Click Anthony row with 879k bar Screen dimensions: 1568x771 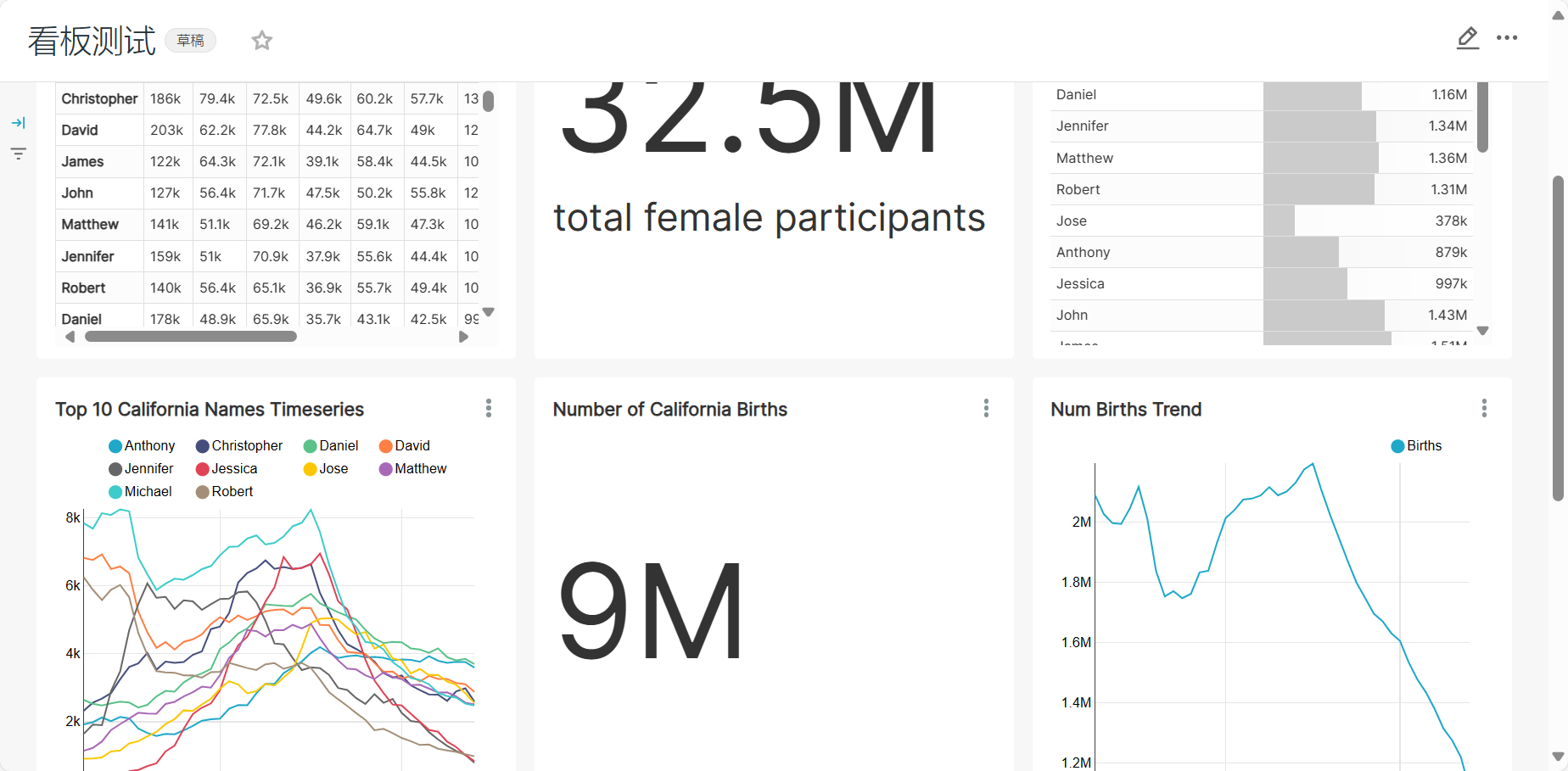[1261, 252]
